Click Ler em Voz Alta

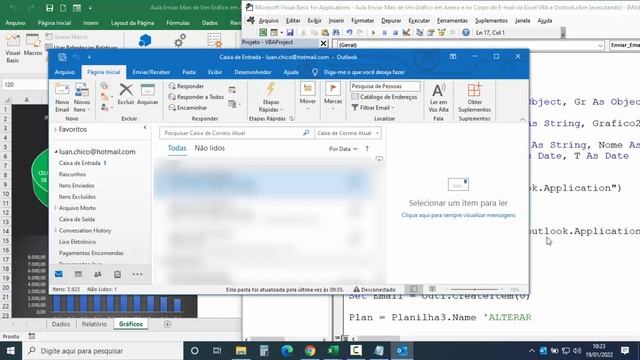[438, 98]
